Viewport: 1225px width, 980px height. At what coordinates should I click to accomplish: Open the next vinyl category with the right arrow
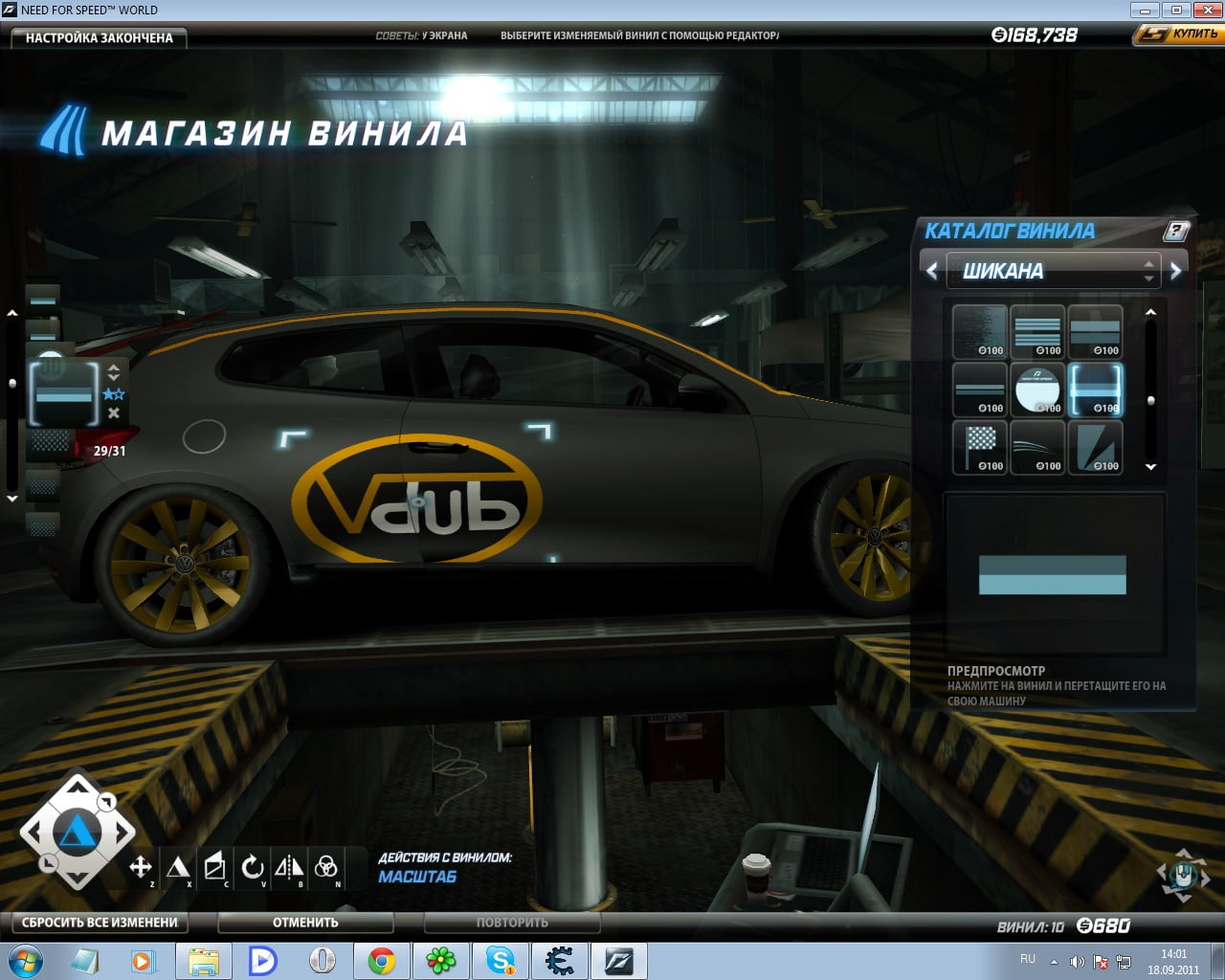click(x=1176, y=271)
